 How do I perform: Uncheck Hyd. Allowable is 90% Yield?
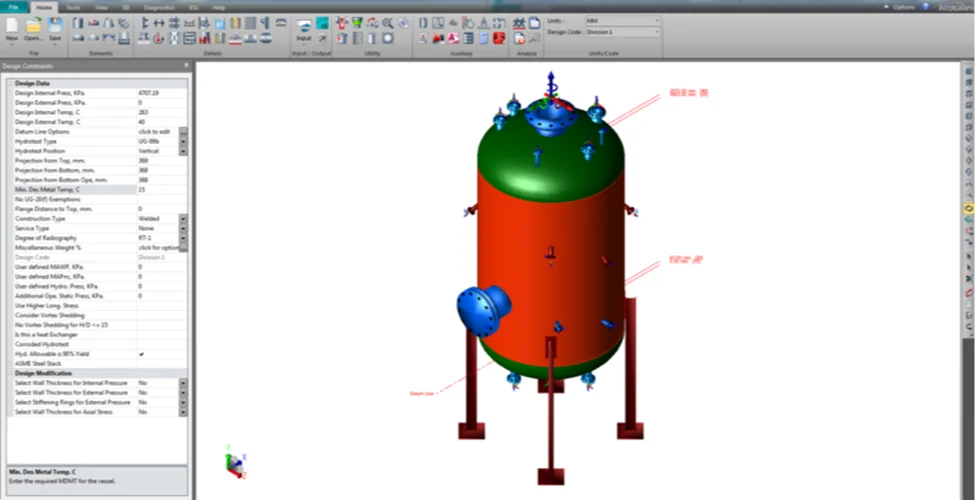point(141,354)
